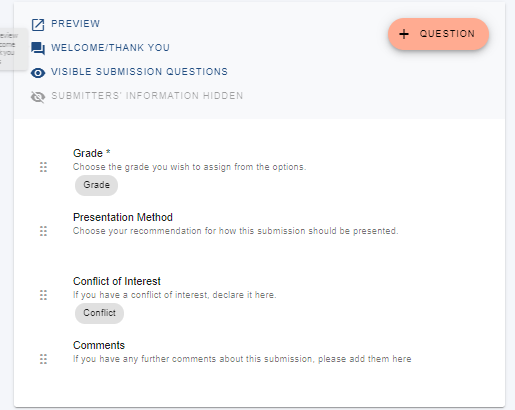Add a new QUESTION with the orange button
This screenshot has height=410, width=515.
(x=438, y=34)
